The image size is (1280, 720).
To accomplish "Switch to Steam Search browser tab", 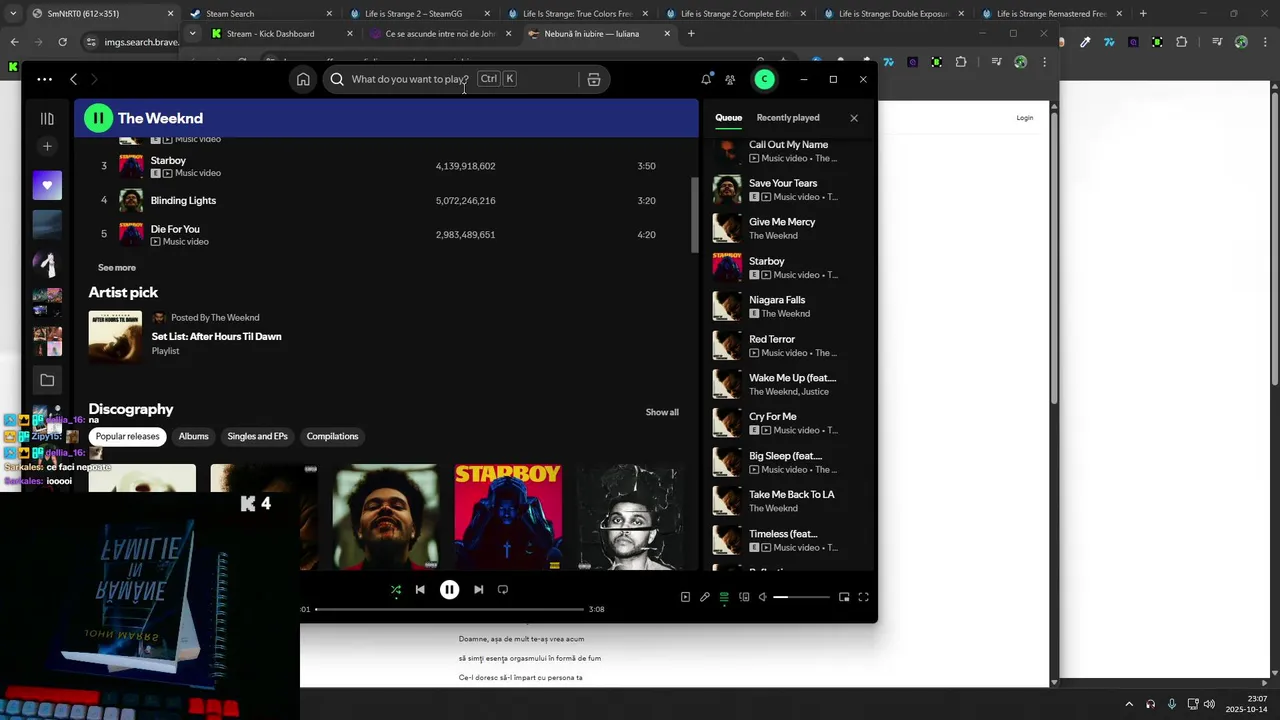I will coord(260,14).
